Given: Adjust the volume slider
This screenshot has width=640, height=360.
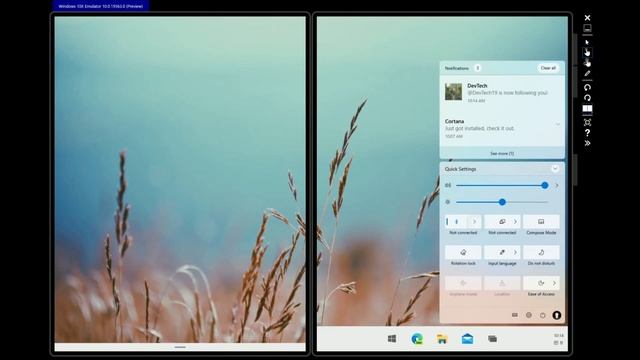Looking at the screenshot, I should pos(502,185).
